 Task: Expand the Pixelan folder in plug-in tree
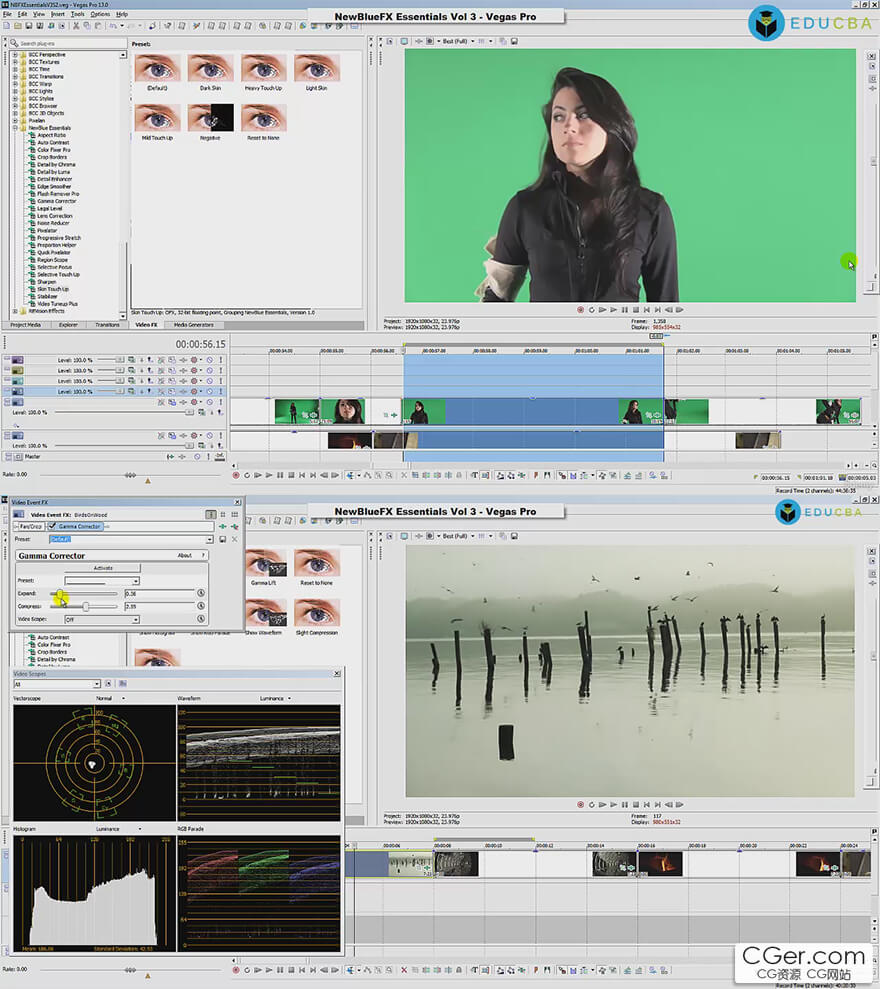15,120
